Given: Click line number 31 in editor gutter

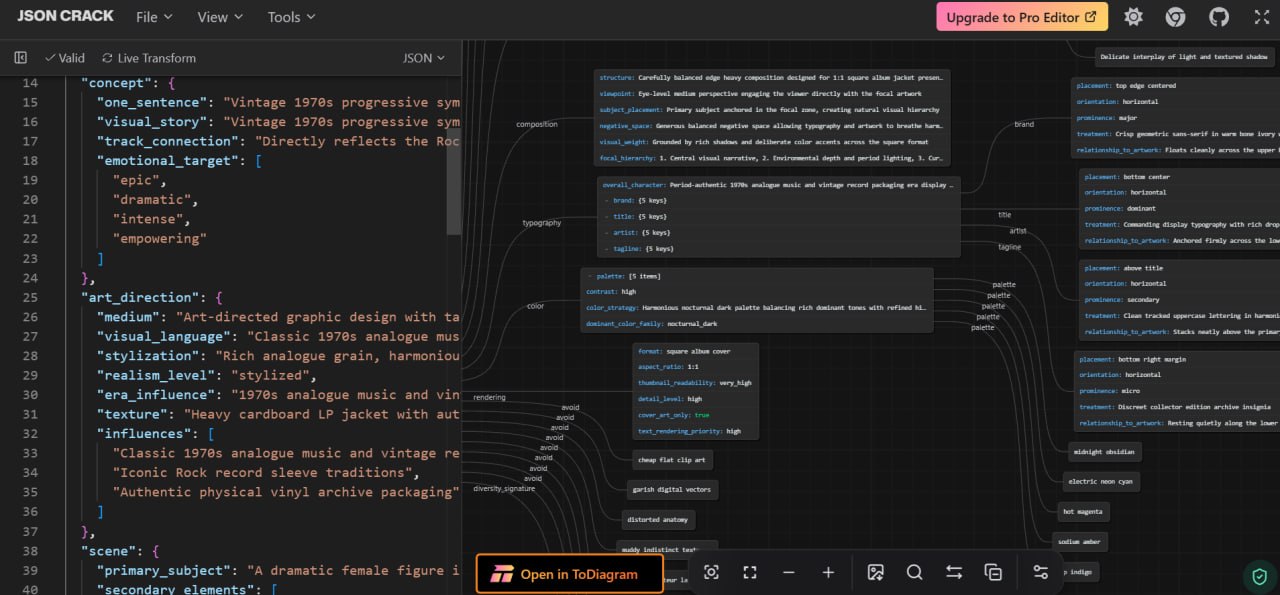Looking at the screenshot, I should point(29,414).
